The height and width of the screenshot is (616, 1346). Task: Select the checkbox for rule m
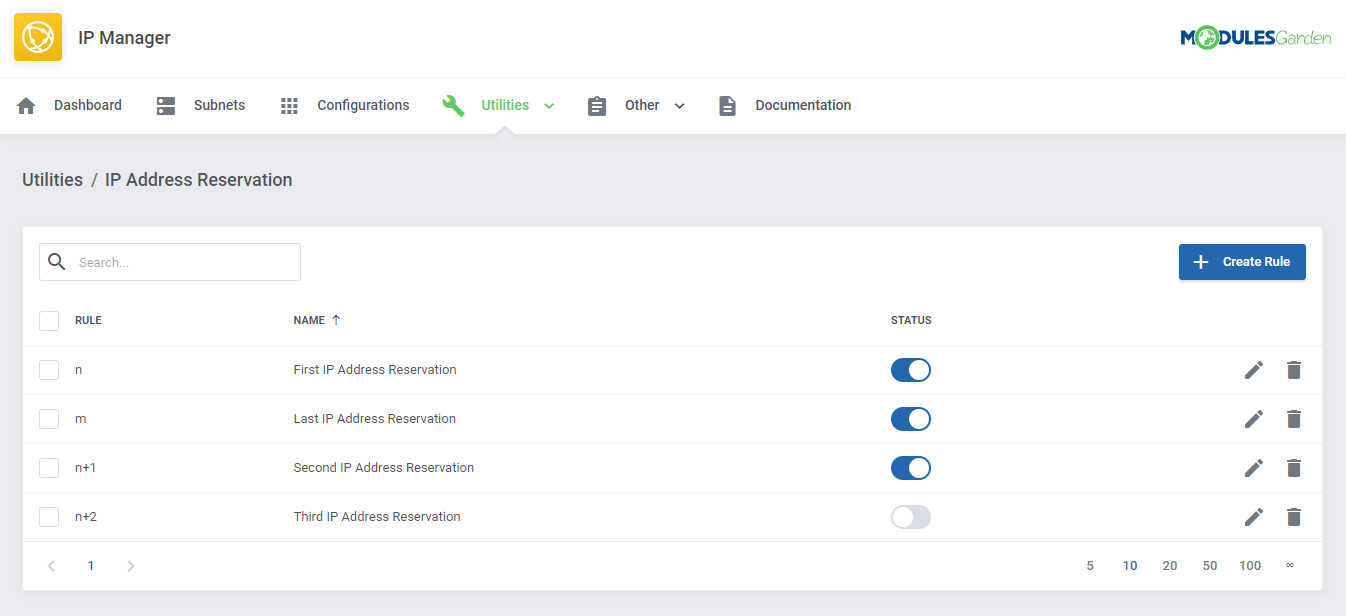48,418
